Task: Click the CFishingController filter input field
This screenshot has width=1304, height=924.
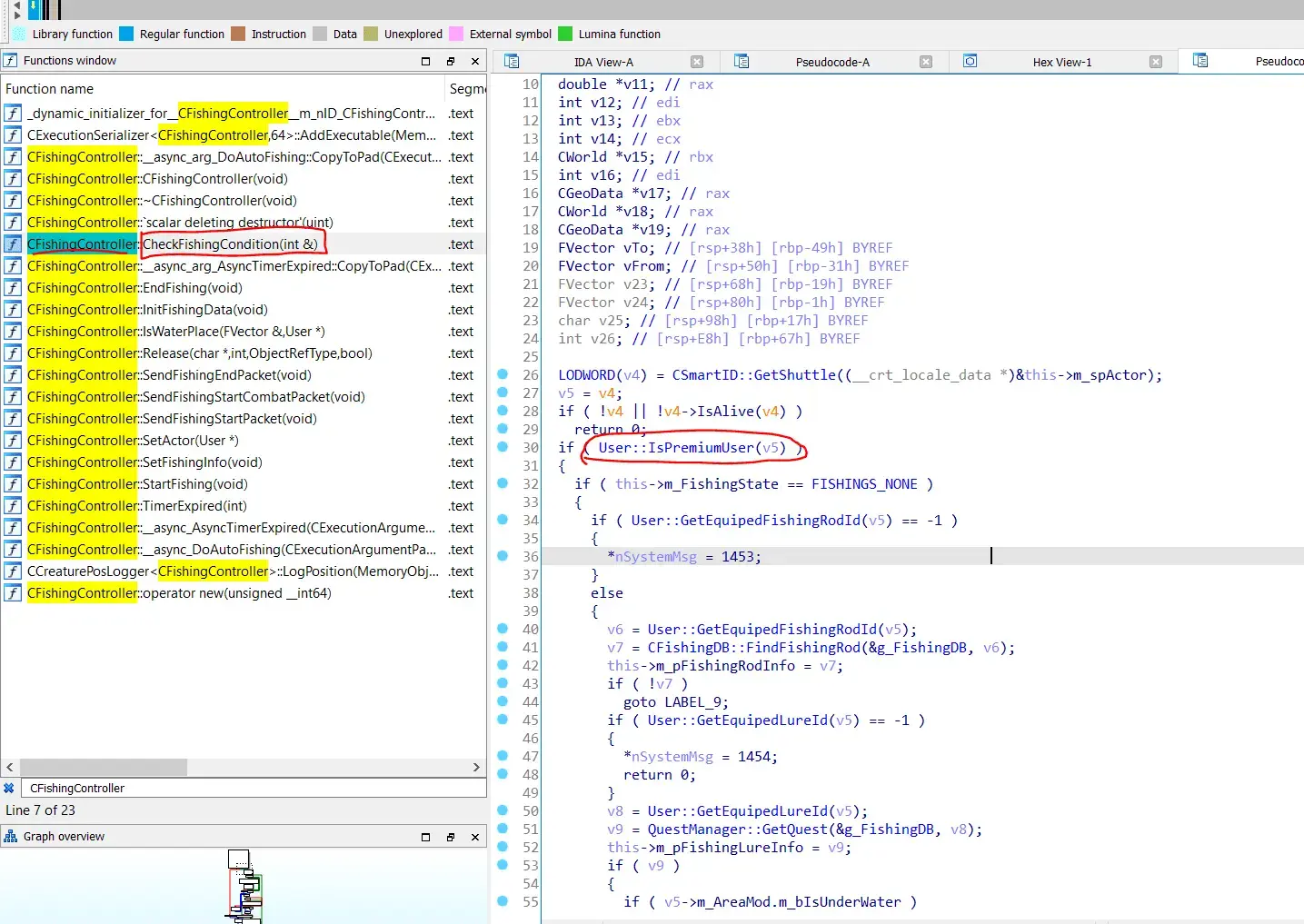Action: (252, 789)
